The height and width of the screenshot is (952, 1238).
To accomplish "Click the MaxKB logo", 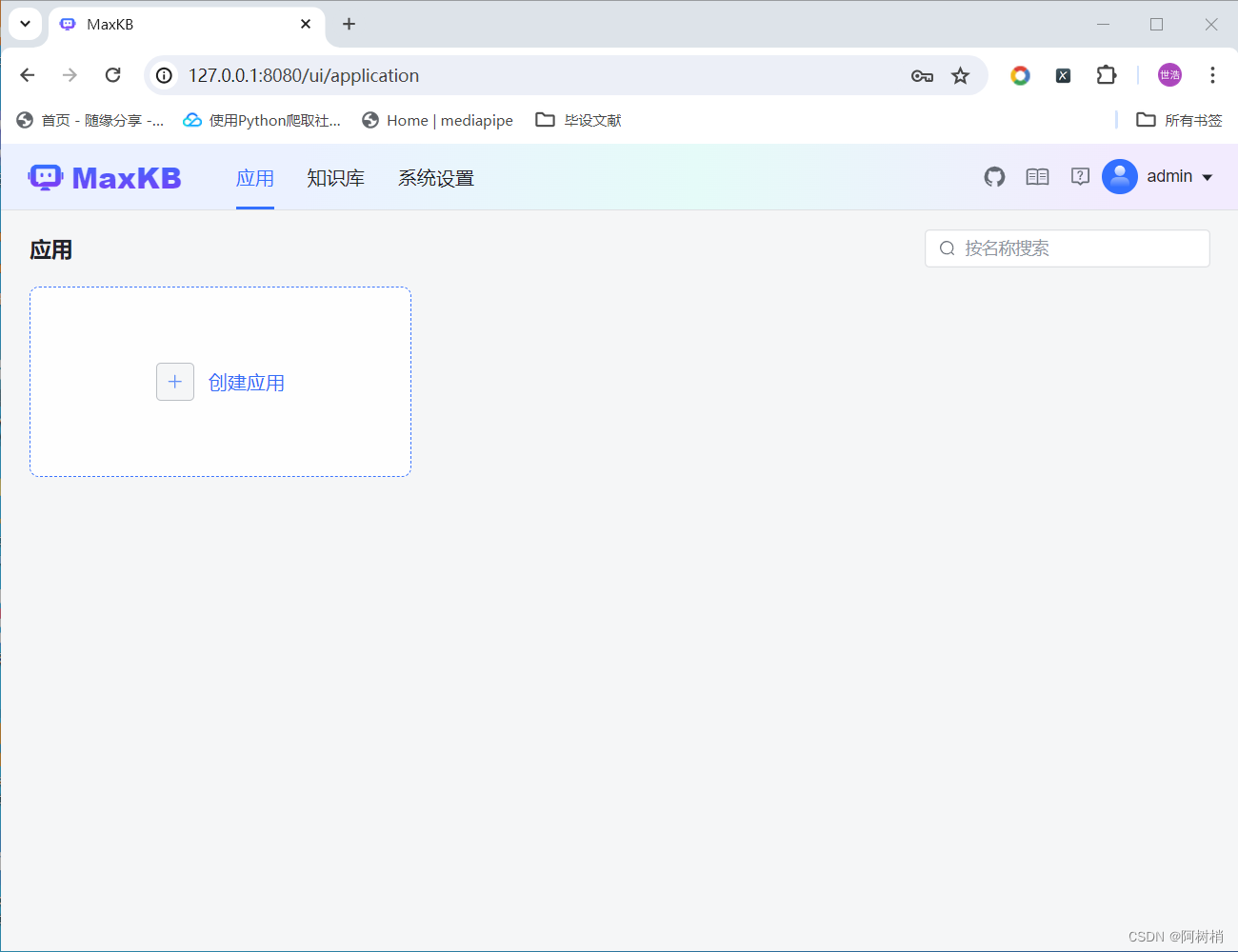I will (105, 178).
